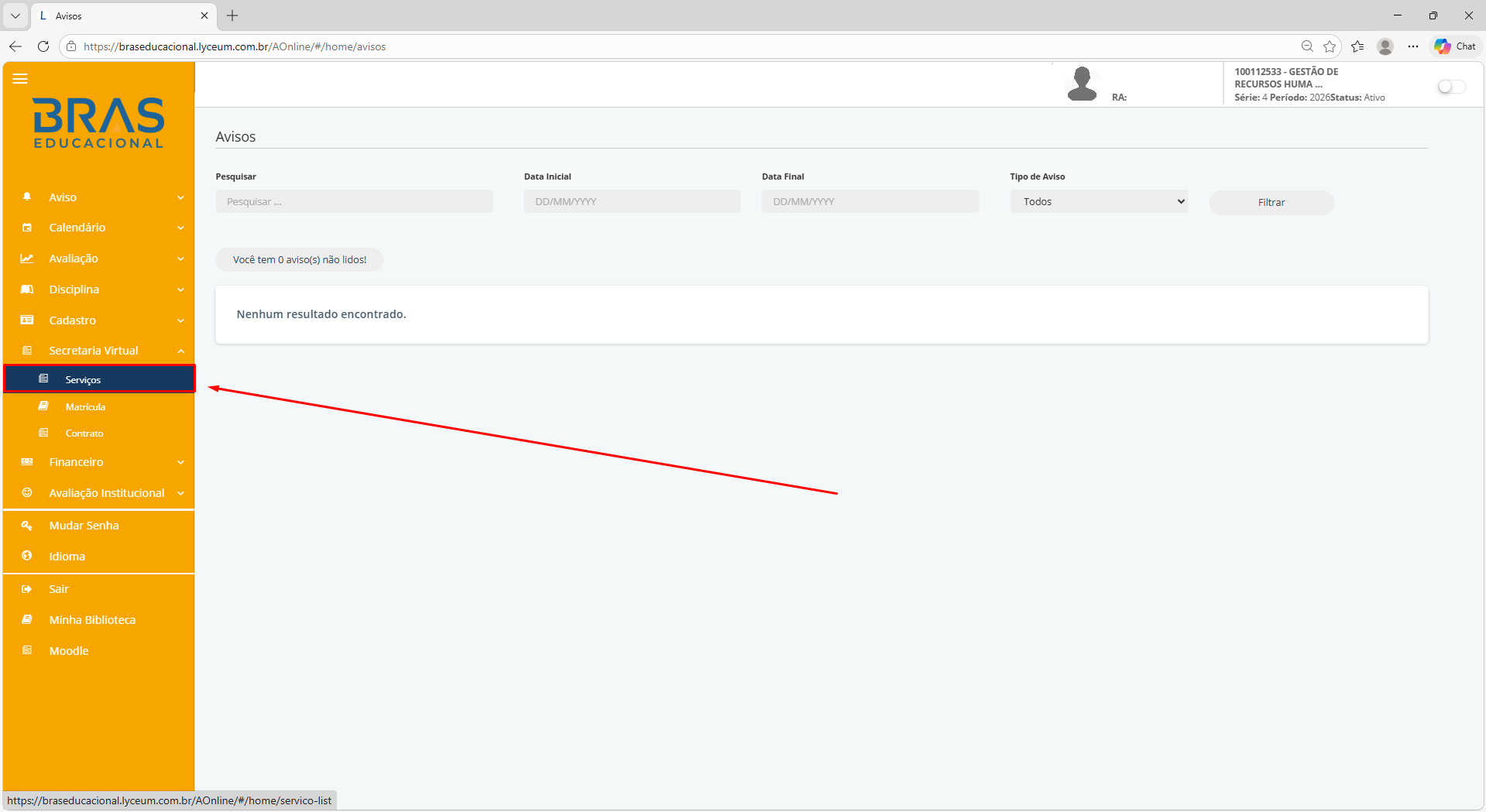Image resolution: width=1486 pixels, height=812 pixels.
Task: Click the bell icon next to Aviso
Action: pos(27,197)
